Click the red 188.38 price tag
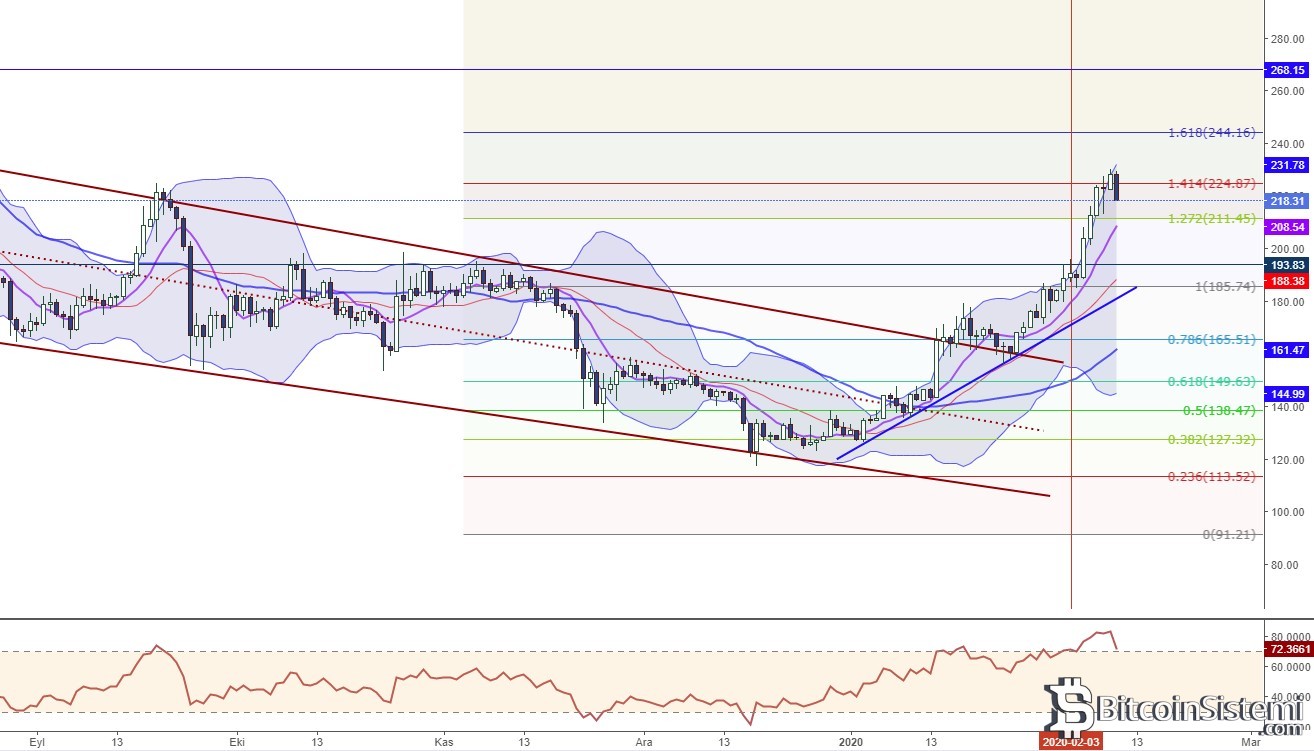 pyautogui.click(x=1286, y=281)
